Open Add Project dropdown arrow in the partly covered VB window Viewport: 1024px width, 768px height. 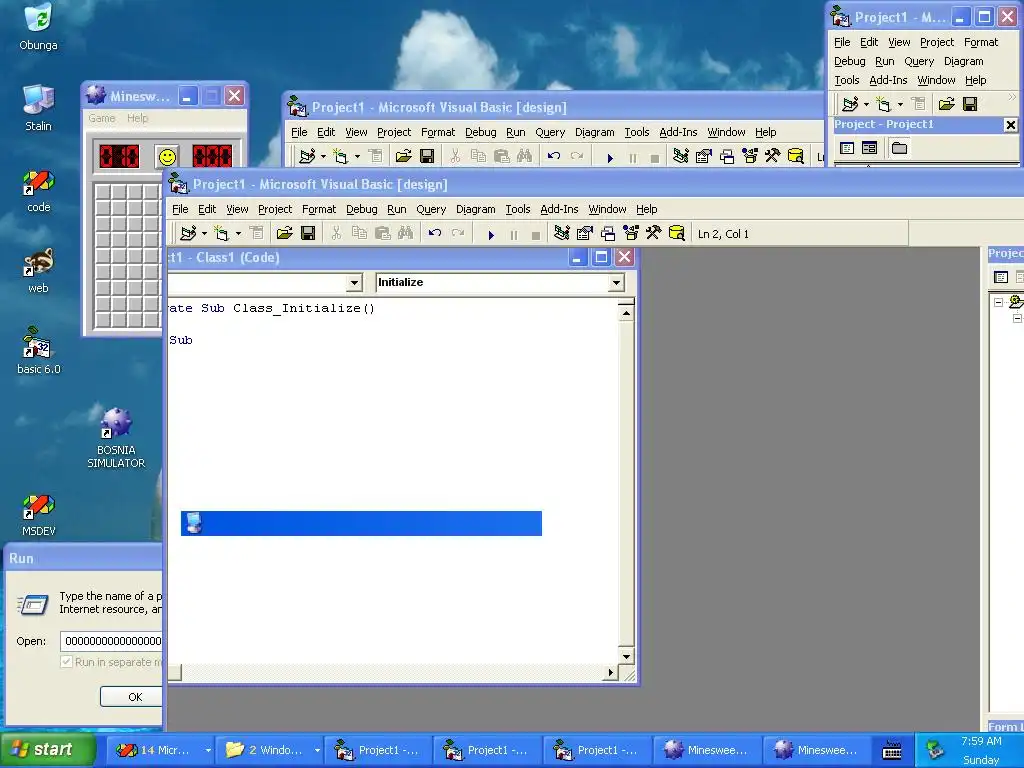323,156
